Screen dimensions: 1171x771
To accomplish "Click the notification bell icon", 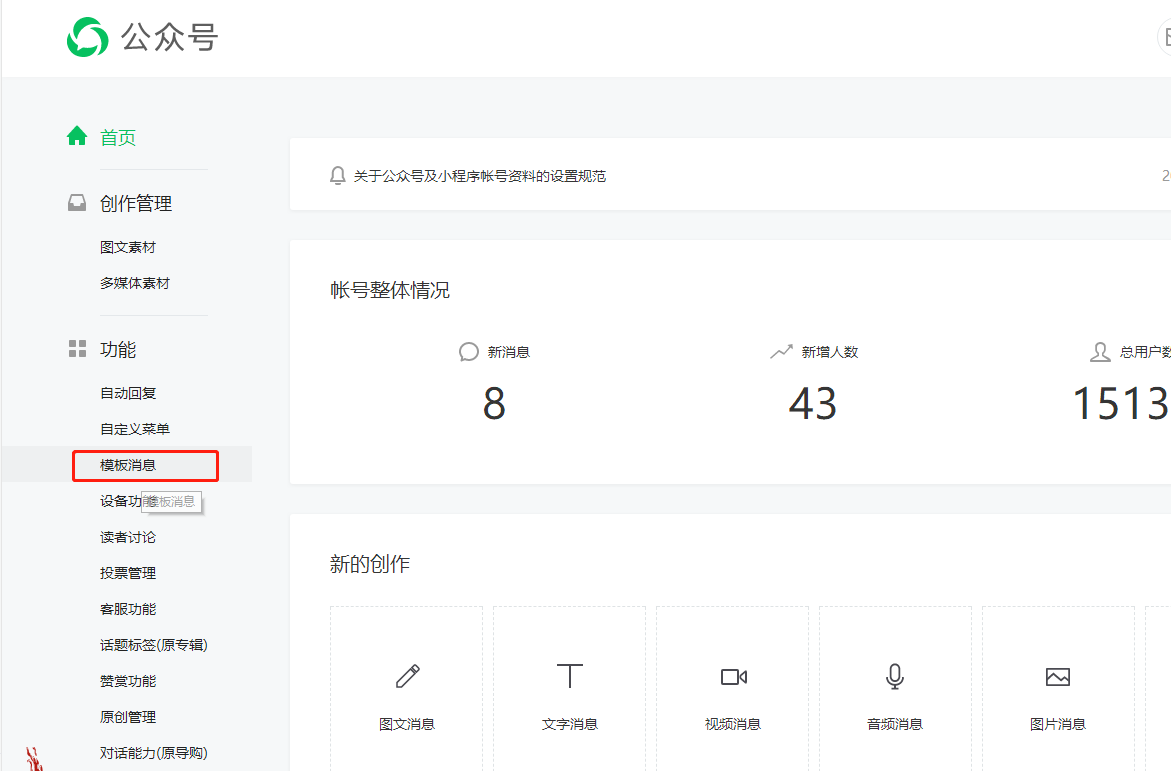I will click(x=338, y=176).
